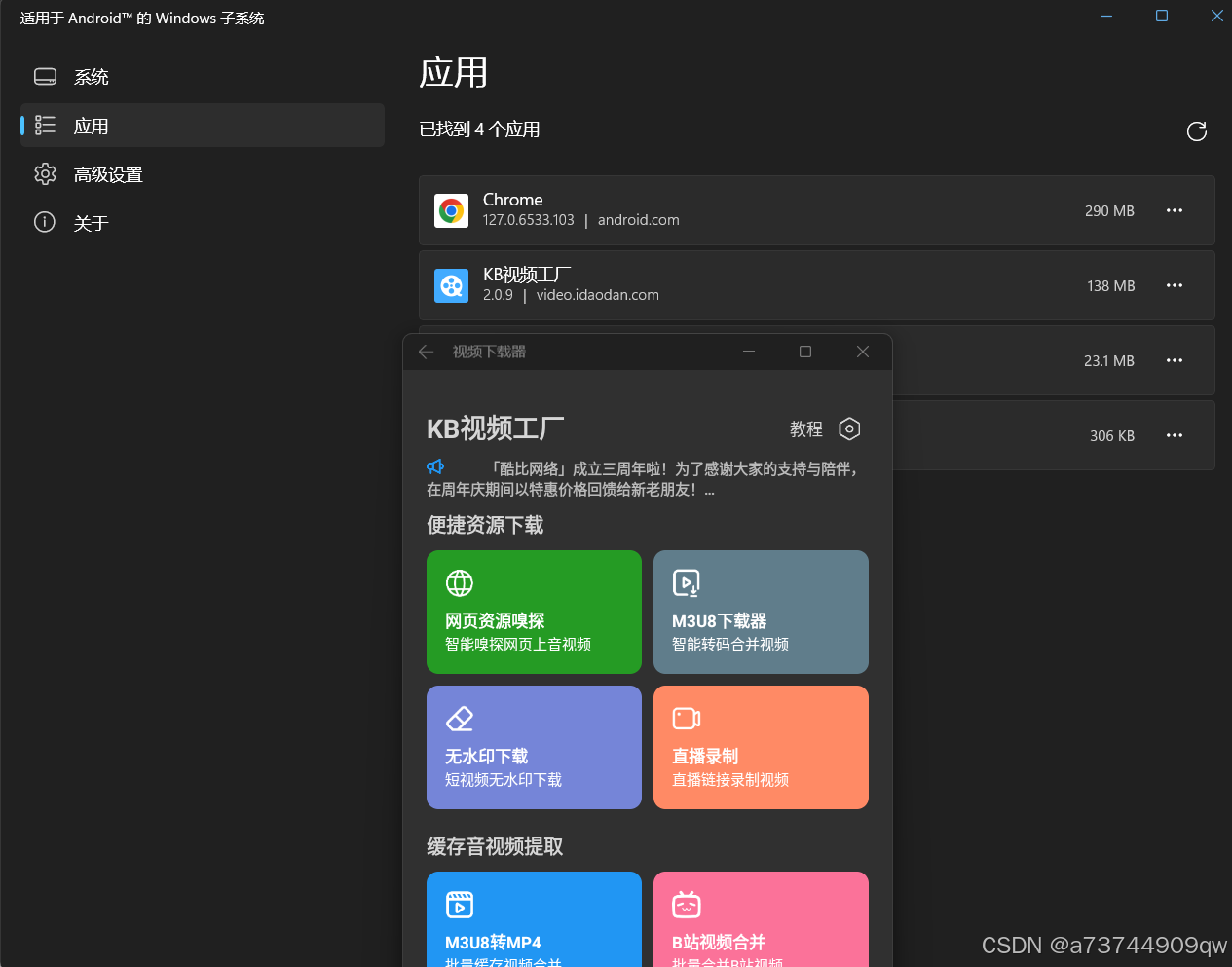The width and height of the screenshot is (1232, 967).
Task: Click the Chrome app icon
Action: 451,210
